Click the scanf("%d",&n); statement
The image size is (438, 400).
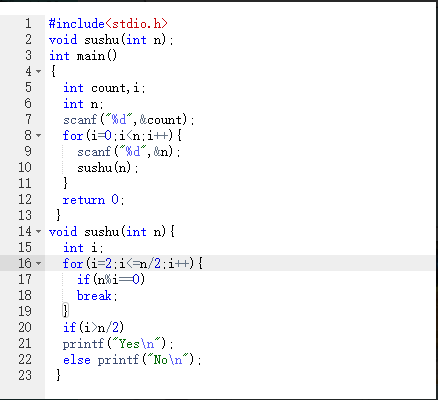(129, 152)
